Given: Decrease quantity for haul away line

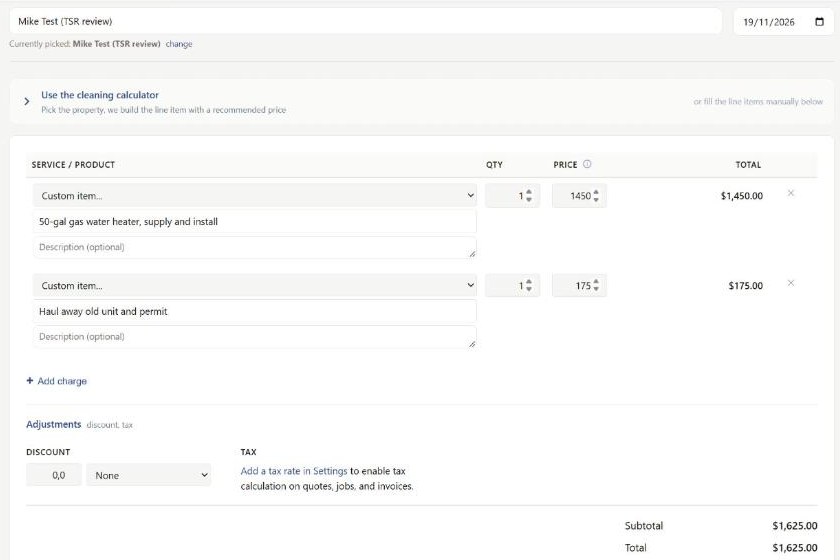Looking at the screenshot, I should 529,289.
